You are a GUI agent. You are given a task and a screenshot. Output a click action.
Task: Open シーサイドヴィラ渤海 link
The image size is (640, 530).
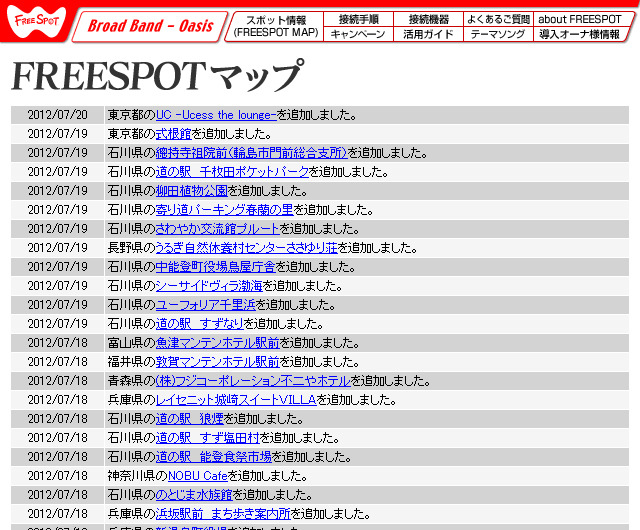click(x=209, y=286)
